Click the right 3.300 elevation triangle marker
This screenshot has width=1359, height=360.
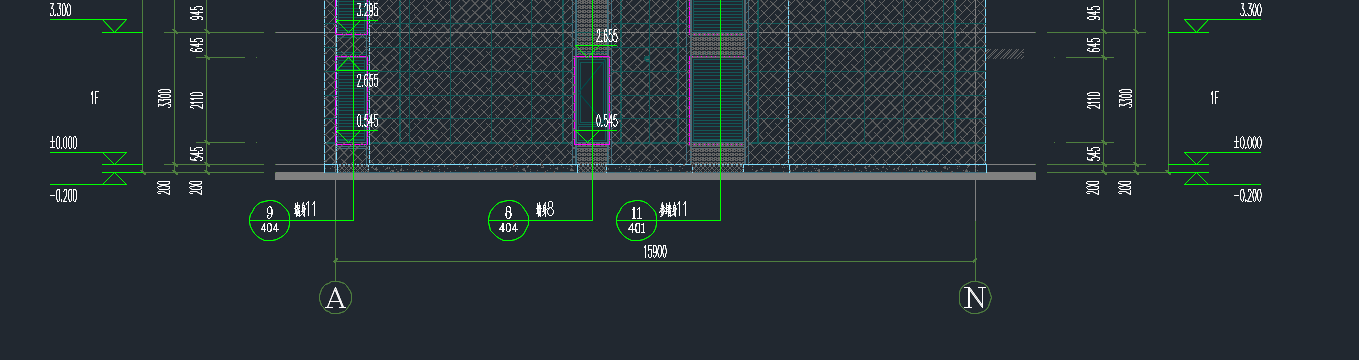[x=1196, y=26]
